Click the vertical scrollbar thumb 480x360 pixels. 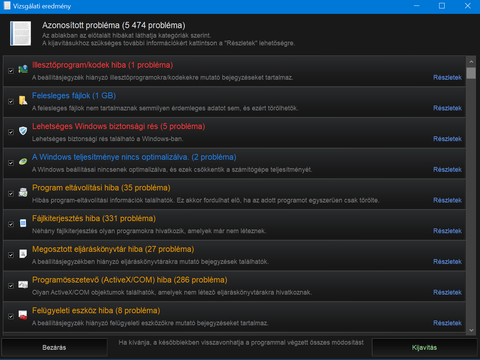coord(471,73)
